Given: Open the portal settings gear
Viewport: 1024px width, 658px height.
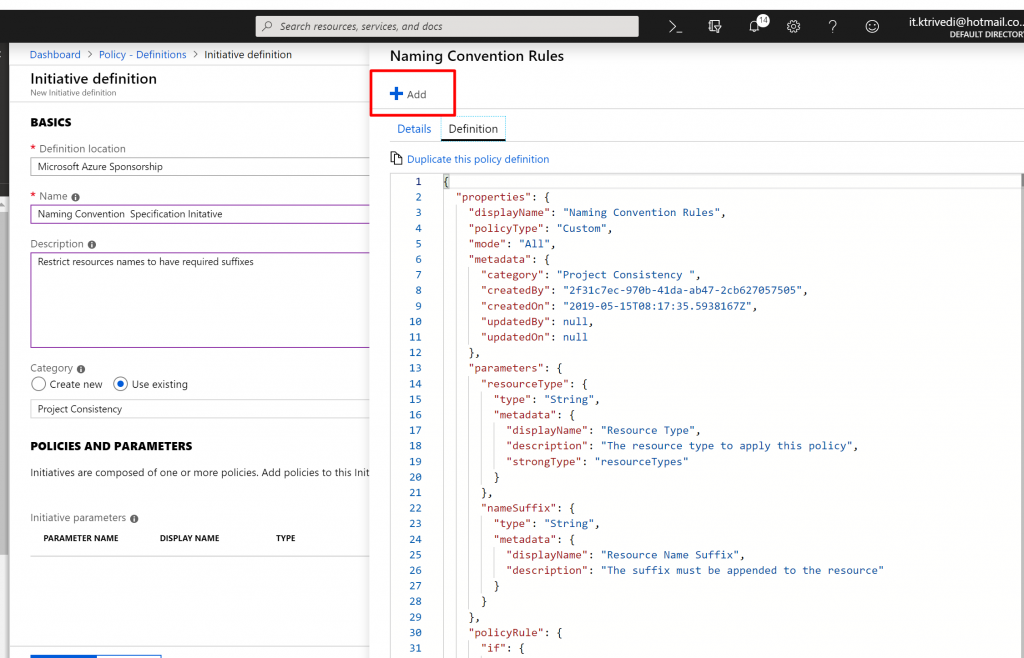Looking at the screenshot, I should (793, 27).
